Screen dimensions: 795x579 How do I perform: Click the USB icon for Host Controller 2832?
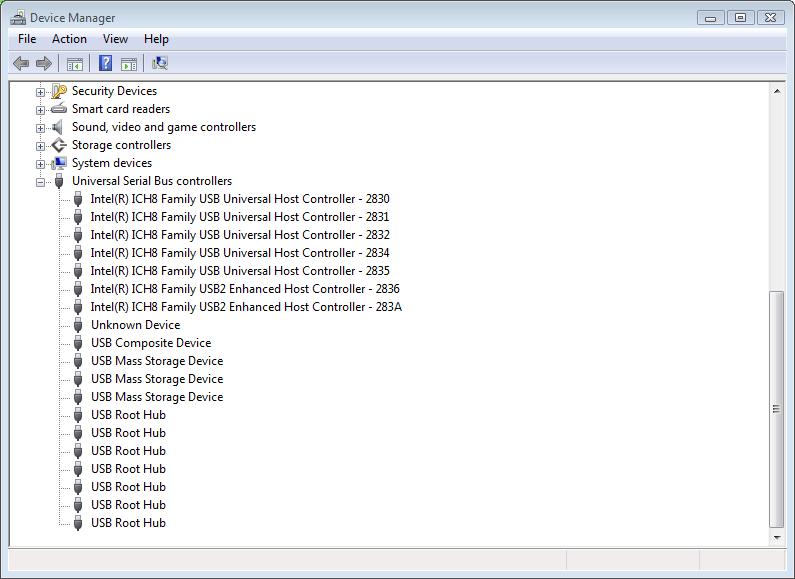[78, 235]
